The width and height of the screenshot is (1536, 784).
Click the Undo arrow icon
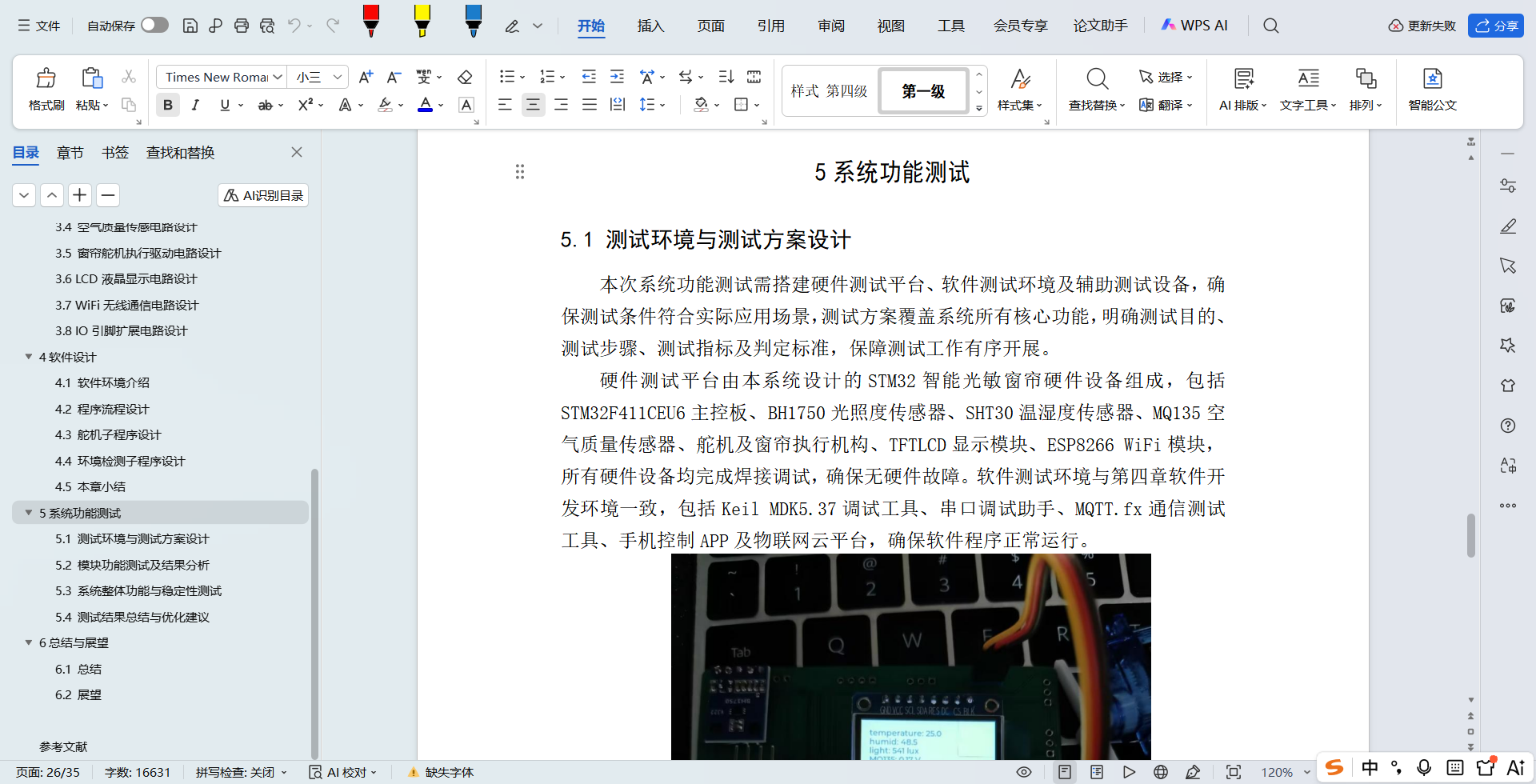point(294,26)
